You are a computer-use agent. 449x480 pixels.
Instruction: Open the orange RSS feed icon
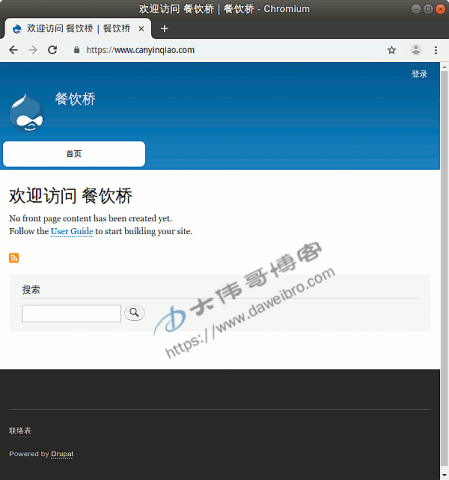(14, 258)
